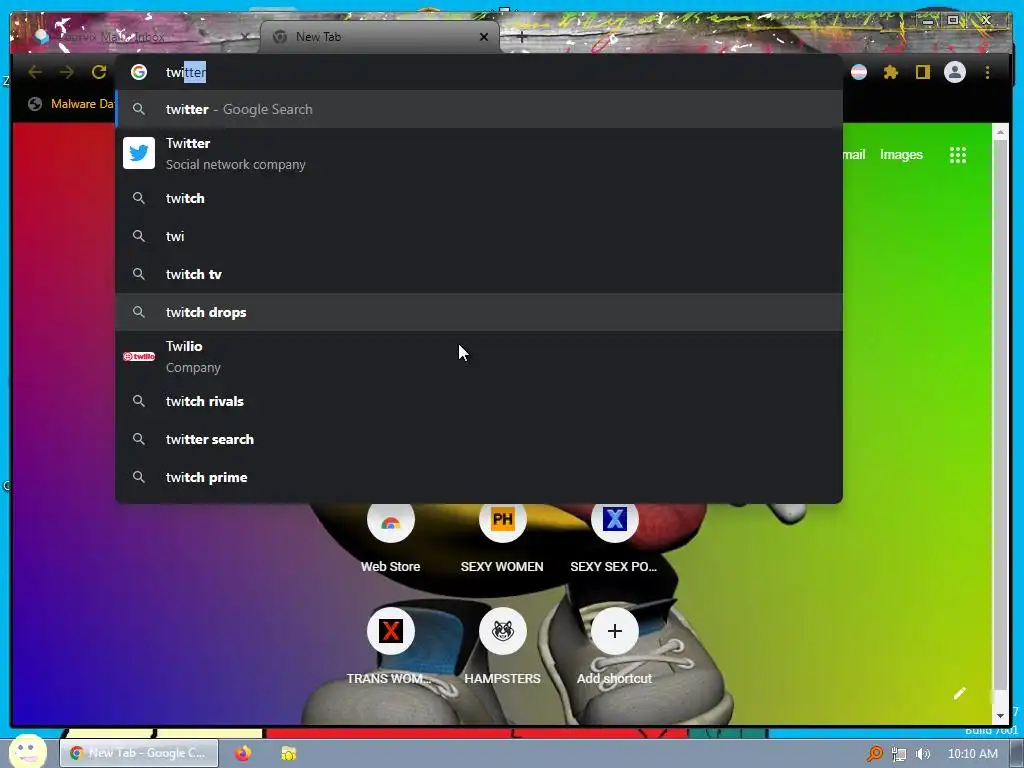Click the Google logo in address bar

(x=138, y=72)
